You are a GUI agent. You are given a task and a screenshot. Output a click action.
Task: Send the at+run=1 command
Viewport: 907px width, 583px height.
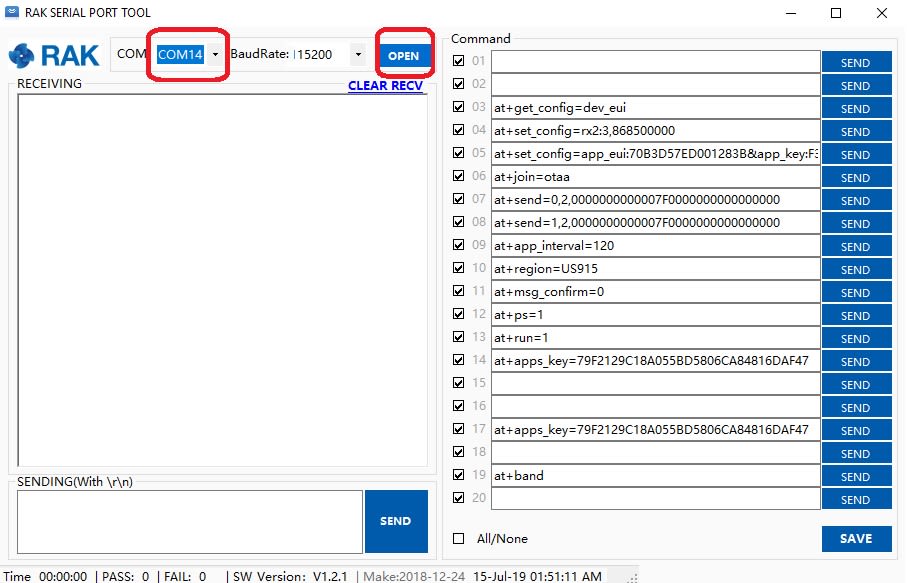pos(856,339)
